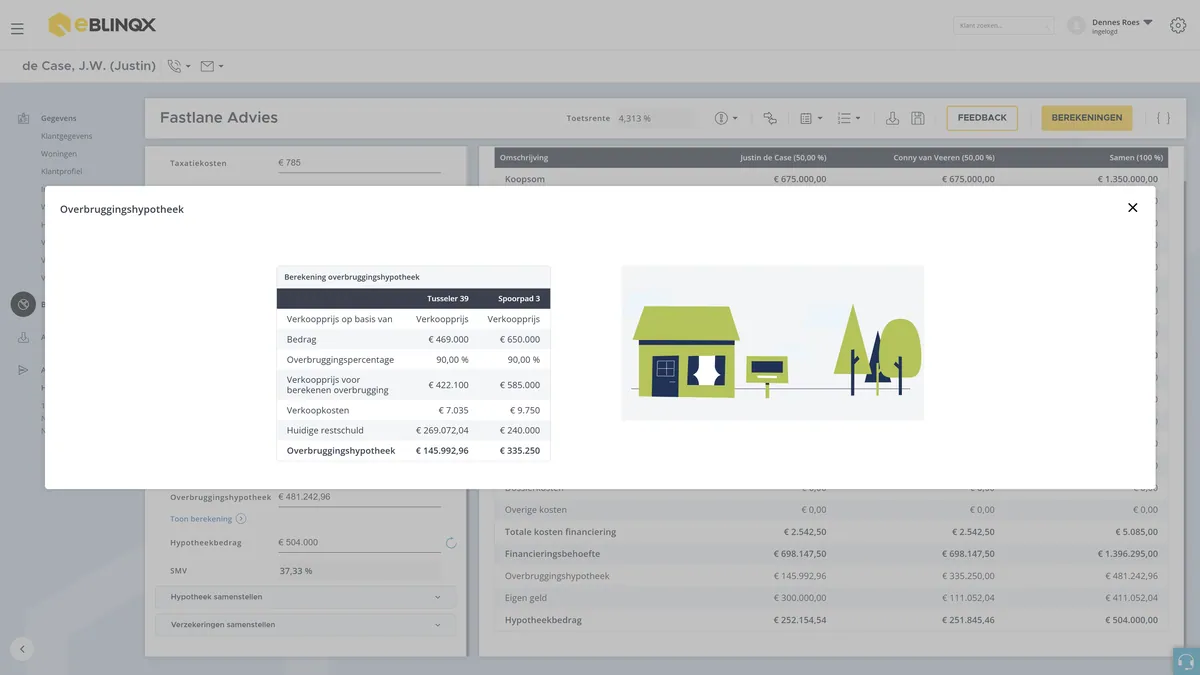Open Klantgegevens in the sidebar
The height and width of the screenshot is (675, 1200).
coord(67,136)
